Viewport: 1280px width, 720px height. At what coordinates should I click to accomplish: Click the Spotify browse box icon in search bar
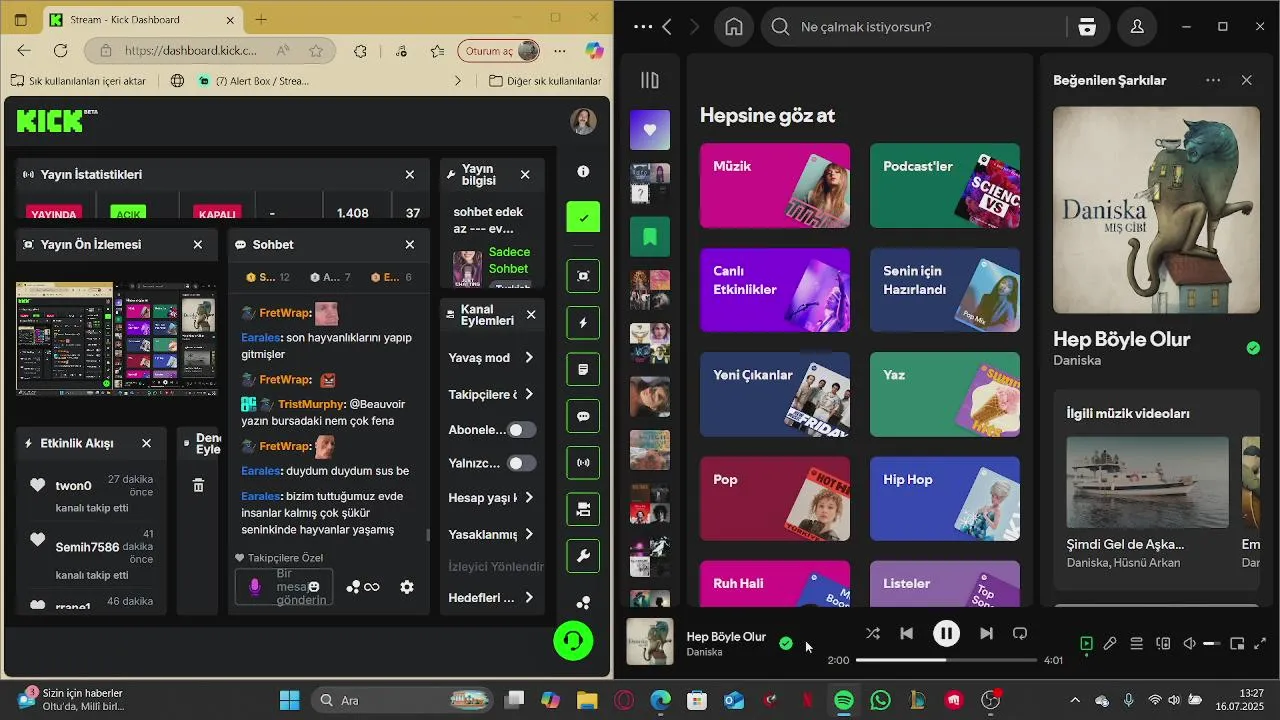point(1087,27)
